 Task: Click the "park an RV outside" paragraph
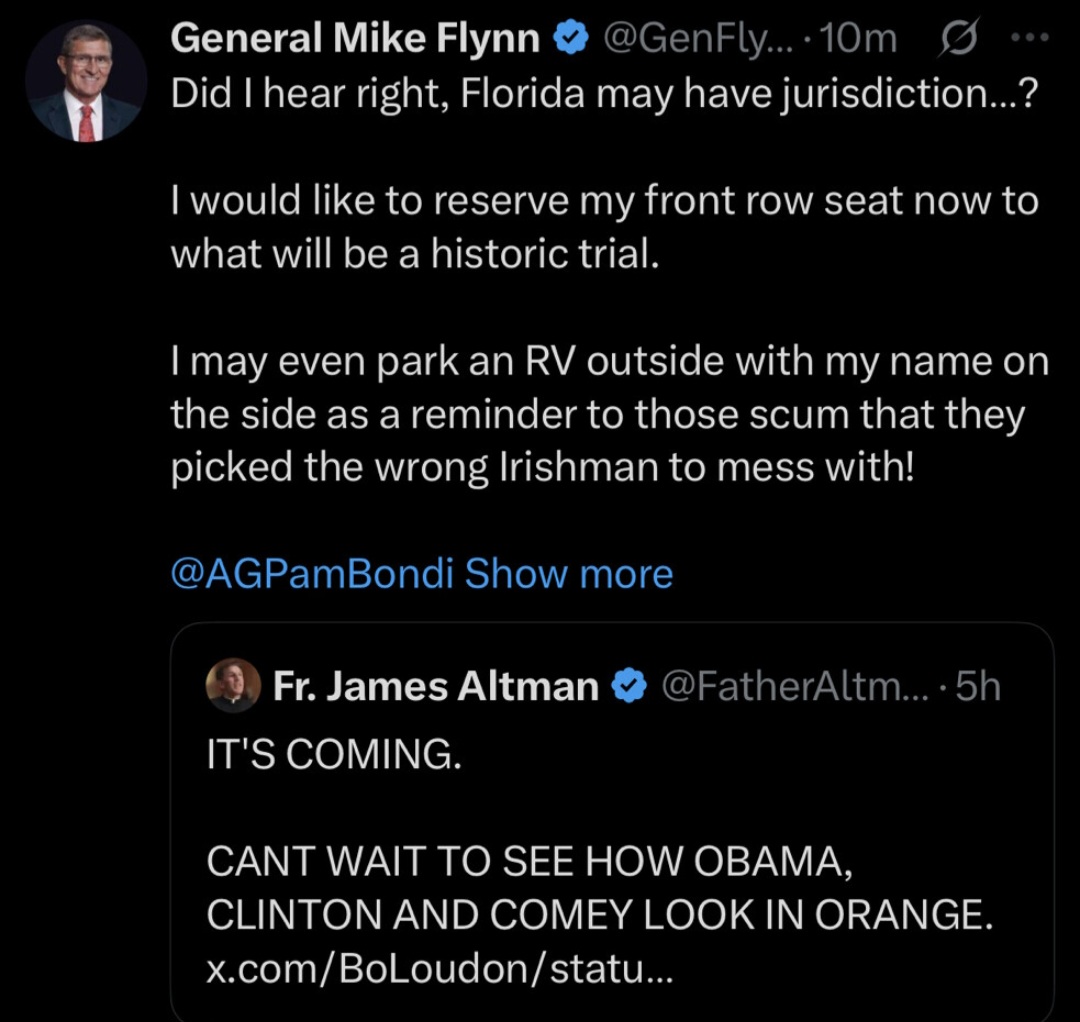(609, 413)
